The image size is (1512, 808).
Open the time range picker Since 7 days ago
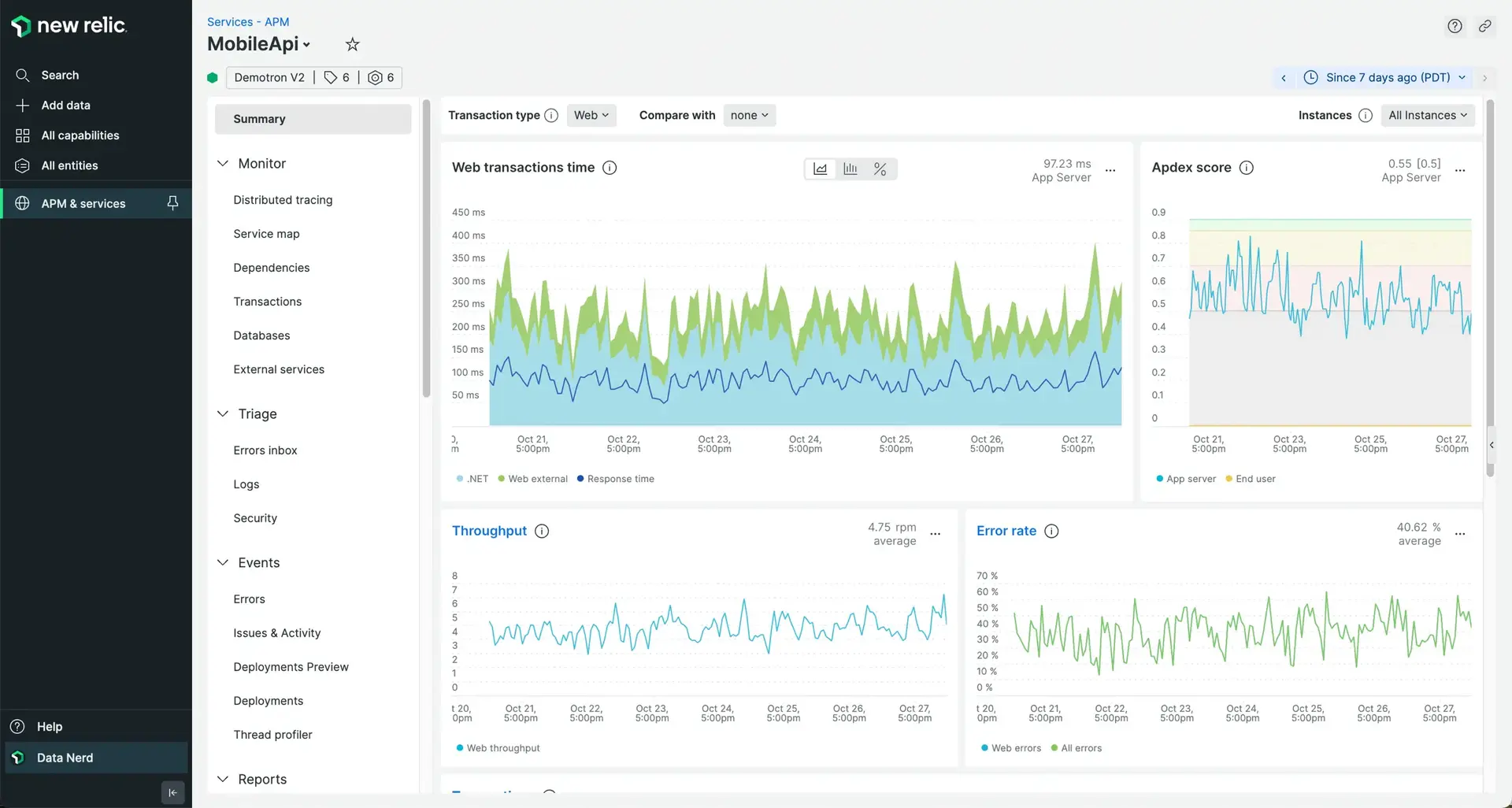pos(1386,77)
